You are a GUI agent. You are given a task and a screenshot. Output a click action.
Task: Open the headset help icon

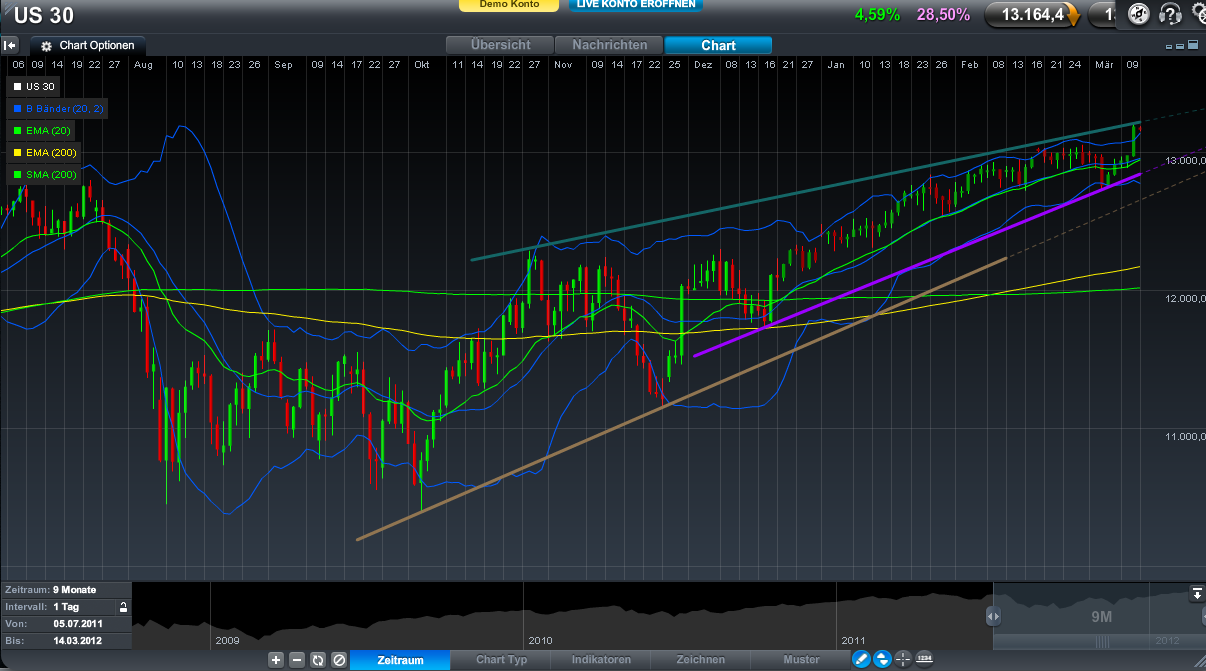click(x=1169, y=14)
